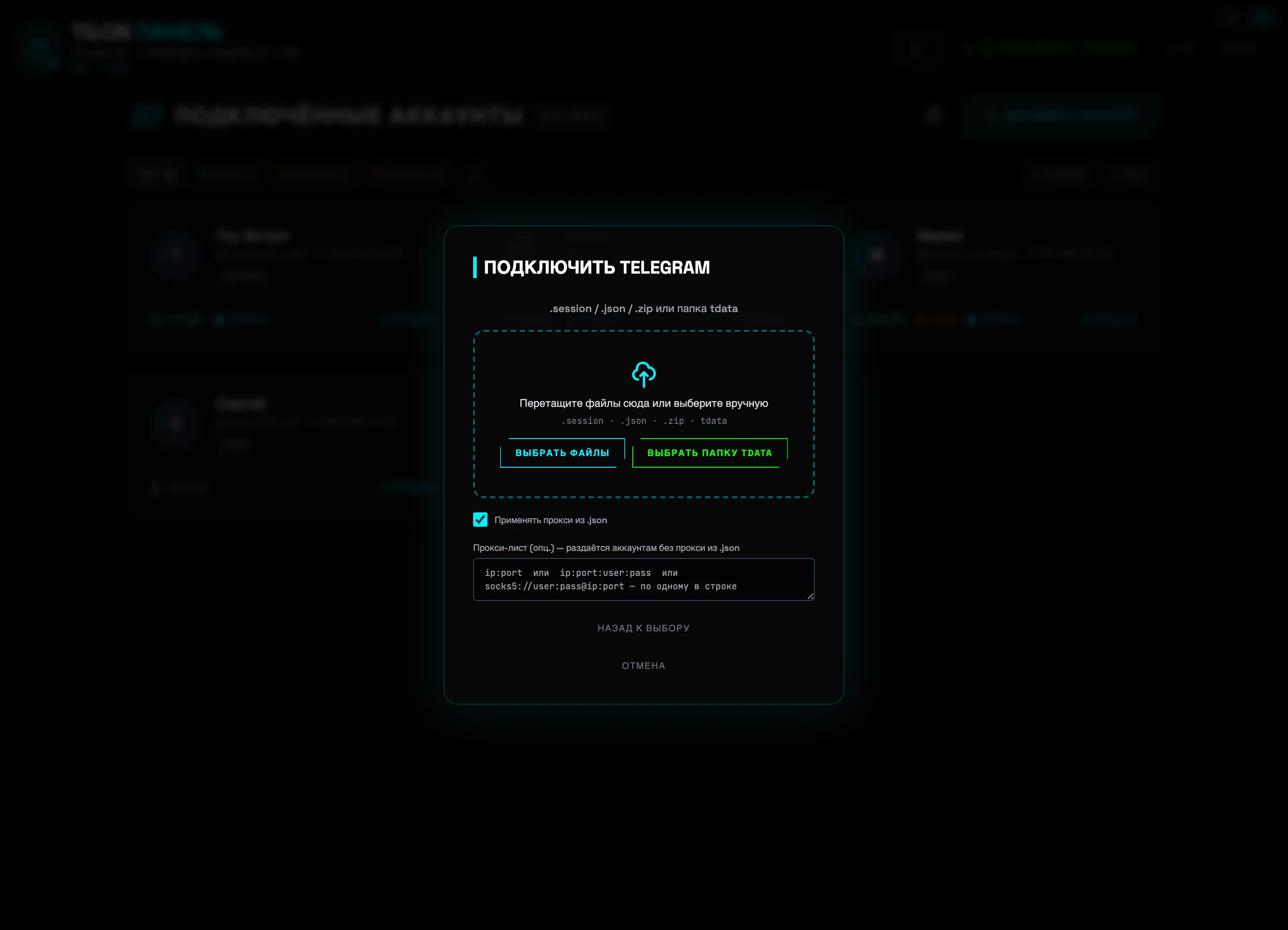
Task: Click the .session / .json / .zip или папка tdata subtitle
Action: tap(644, 309)
